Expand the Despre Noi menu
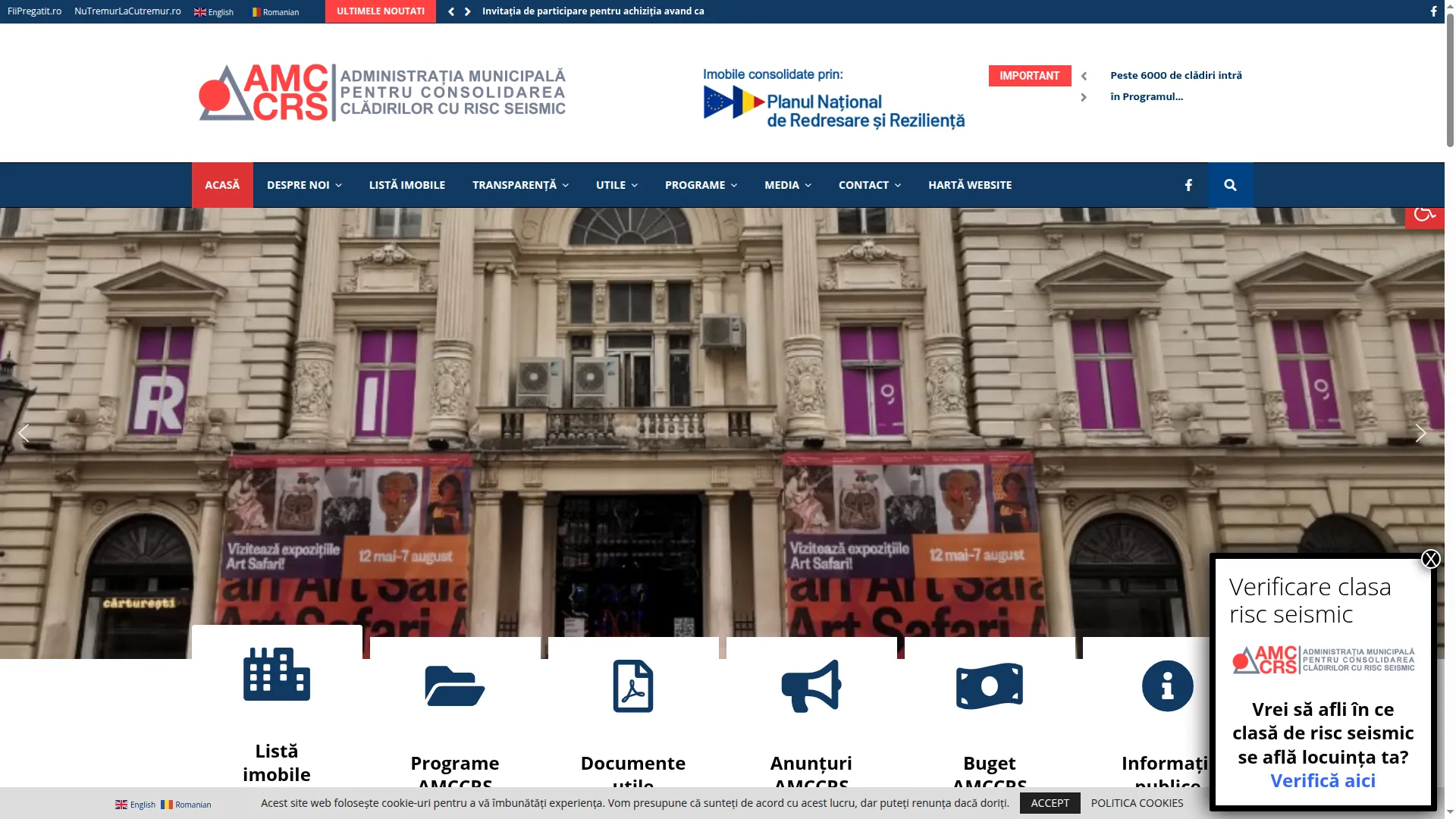 304,185
